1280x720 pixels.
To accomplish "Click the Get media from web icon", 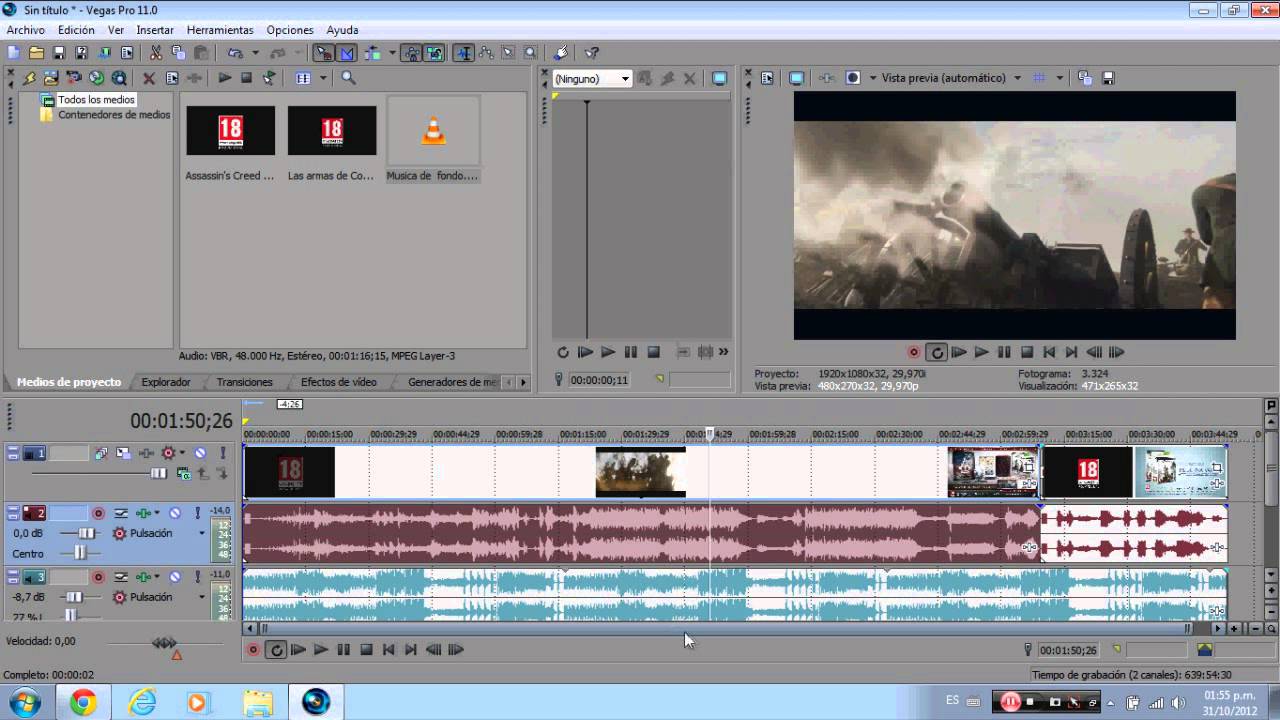I will tap(119, 78).
